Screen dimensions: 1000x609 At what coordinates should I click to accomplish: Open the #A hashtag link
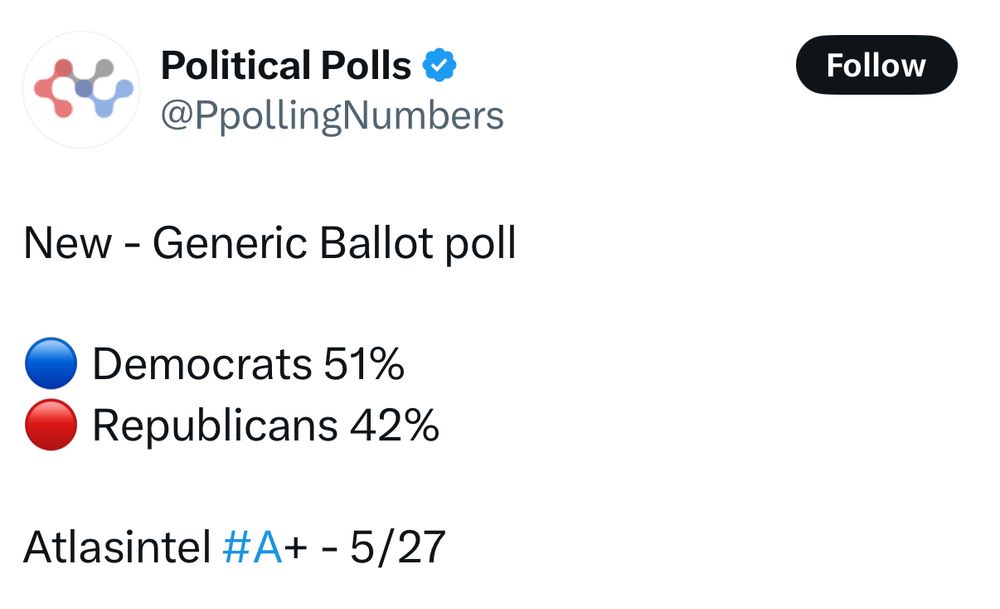[x=253, y=548]
